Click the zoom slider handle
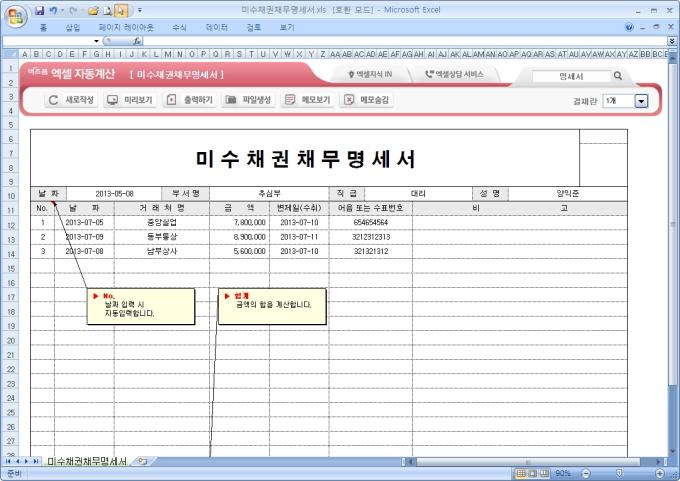 [x=620, y=473]
